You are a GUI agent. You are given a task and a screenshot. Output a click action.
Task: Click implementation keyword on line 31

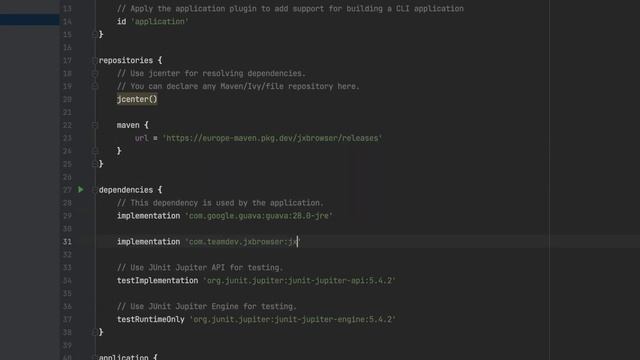[x=149, y=242]
